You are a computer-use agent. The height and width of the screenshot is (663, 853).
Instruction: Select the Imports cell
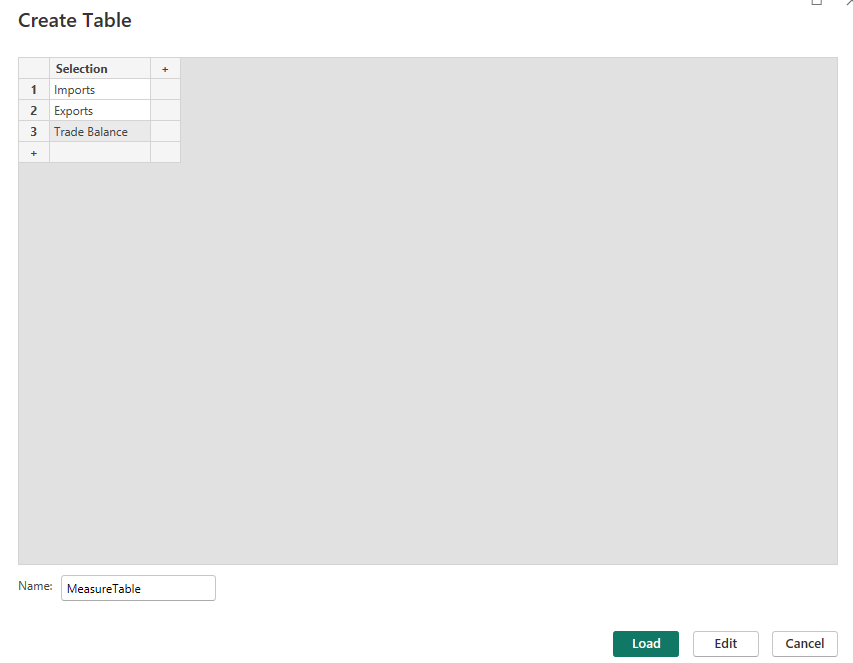pyautogui.click(x=100, y=89)
